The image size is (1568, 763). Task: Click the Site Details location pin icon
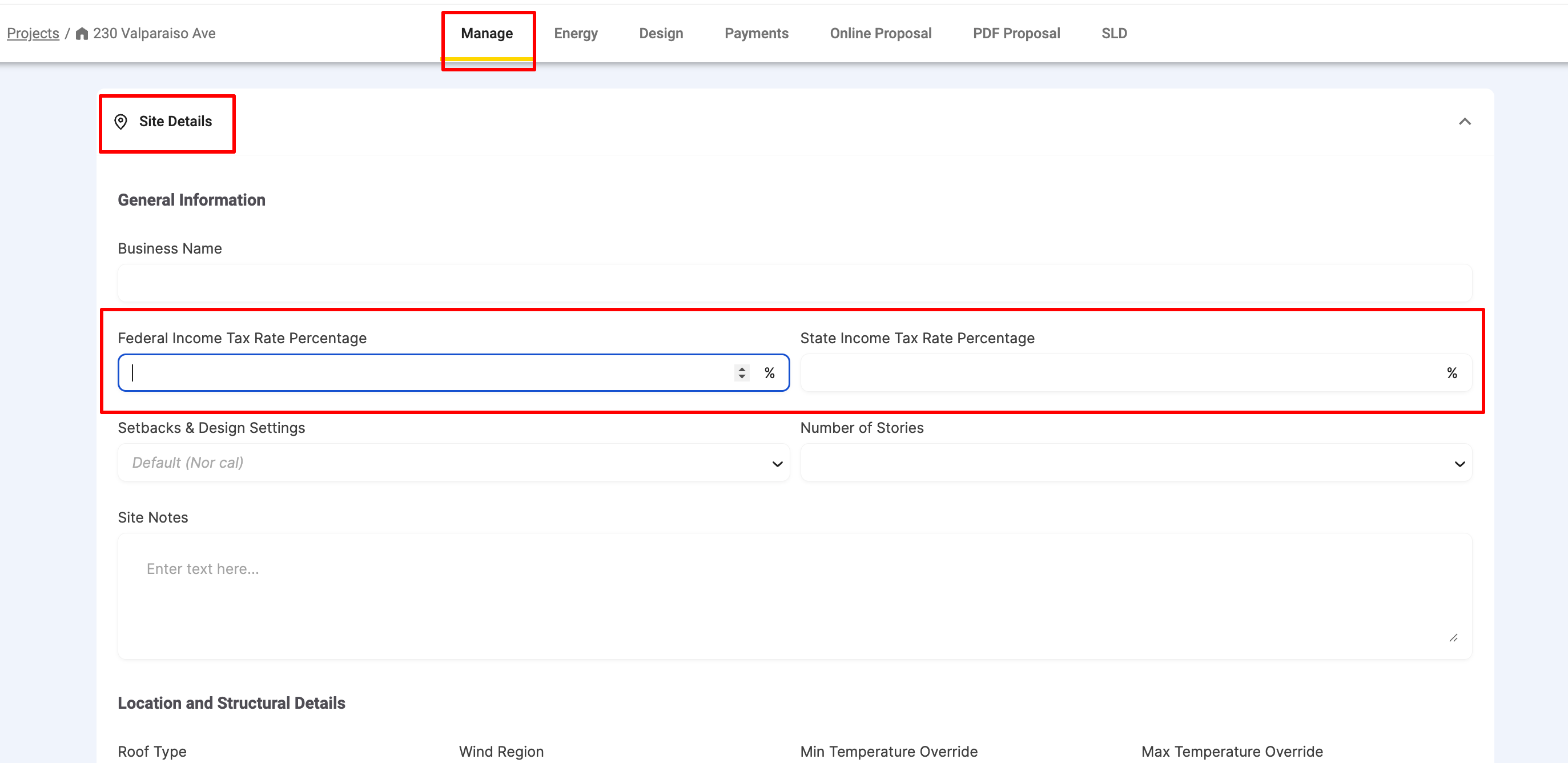click(x=120, y=122)
